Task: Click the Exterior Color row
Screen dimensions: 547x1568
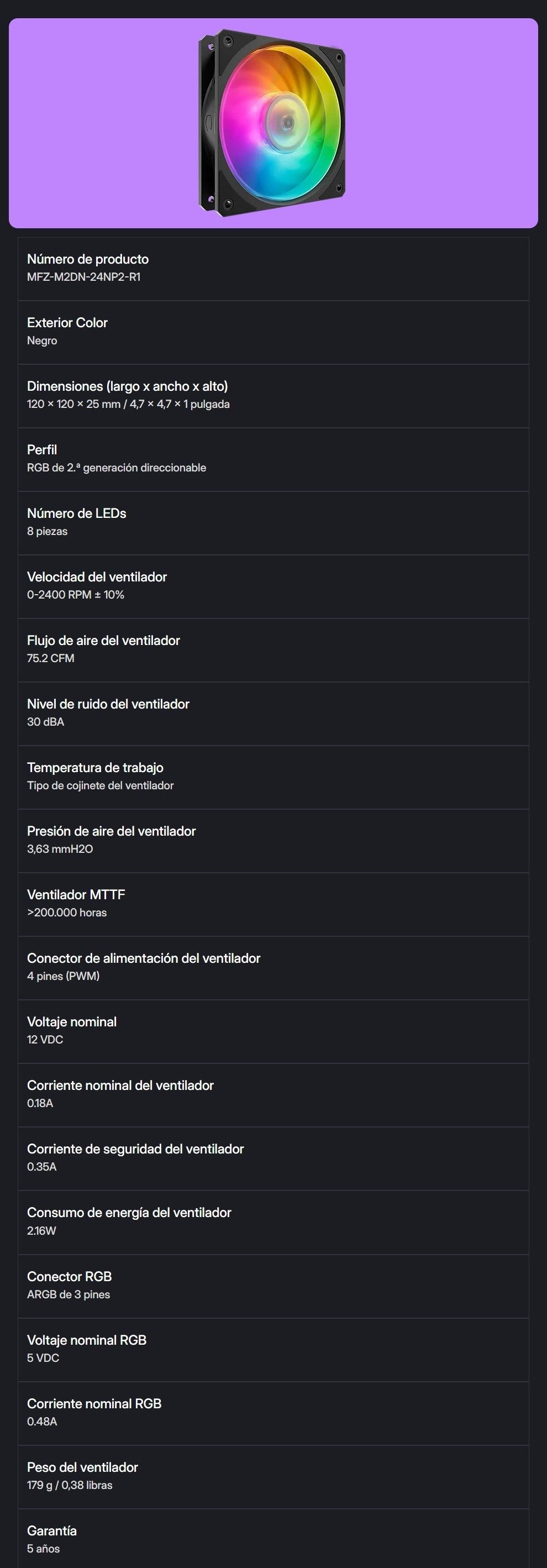Action: [273, 332]
